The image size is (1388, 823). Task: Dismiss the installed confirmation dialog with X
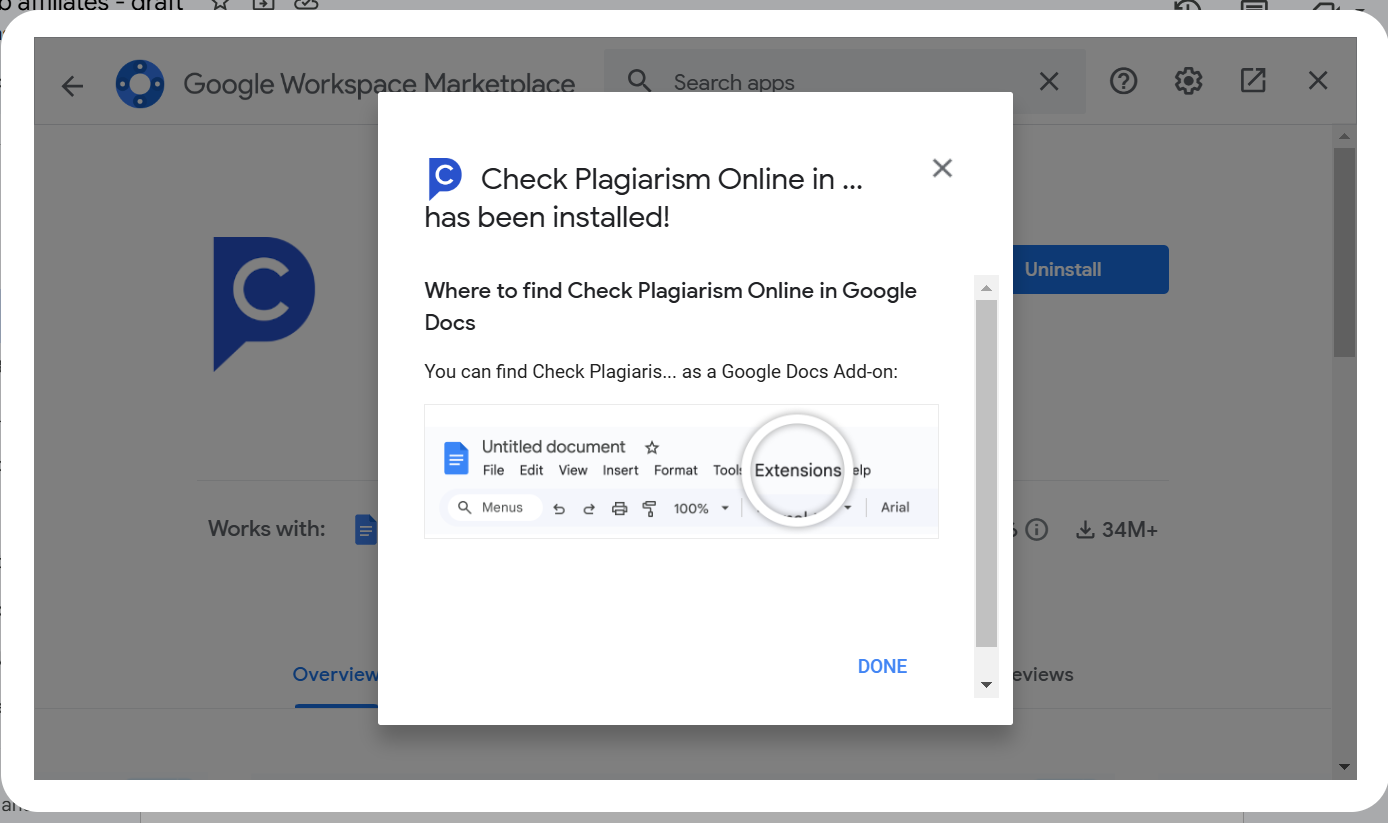click(942, 168)
